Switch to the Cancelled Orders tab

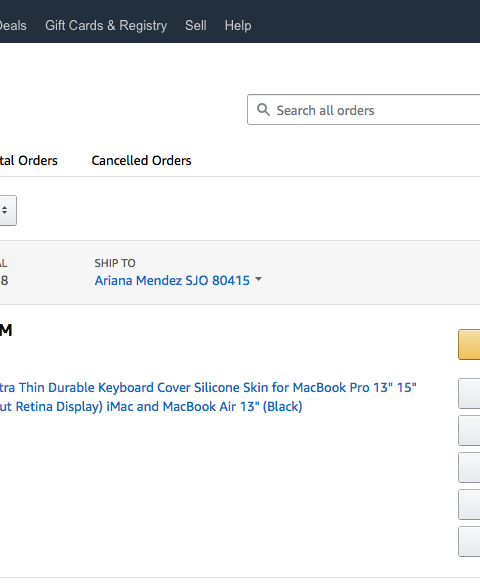(x=142, y=161)
